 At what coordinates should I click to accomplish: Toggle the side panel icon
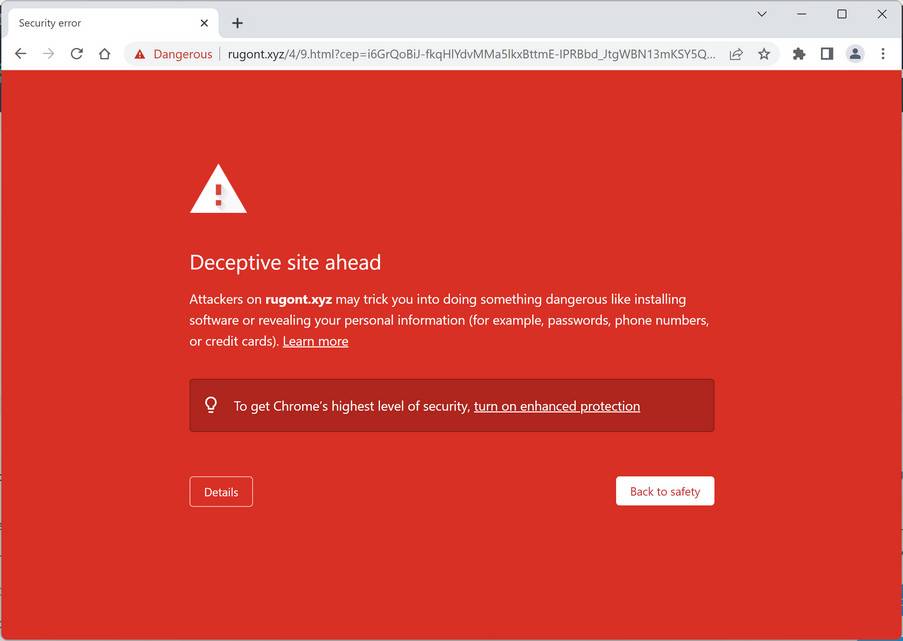tap(827, 54)
